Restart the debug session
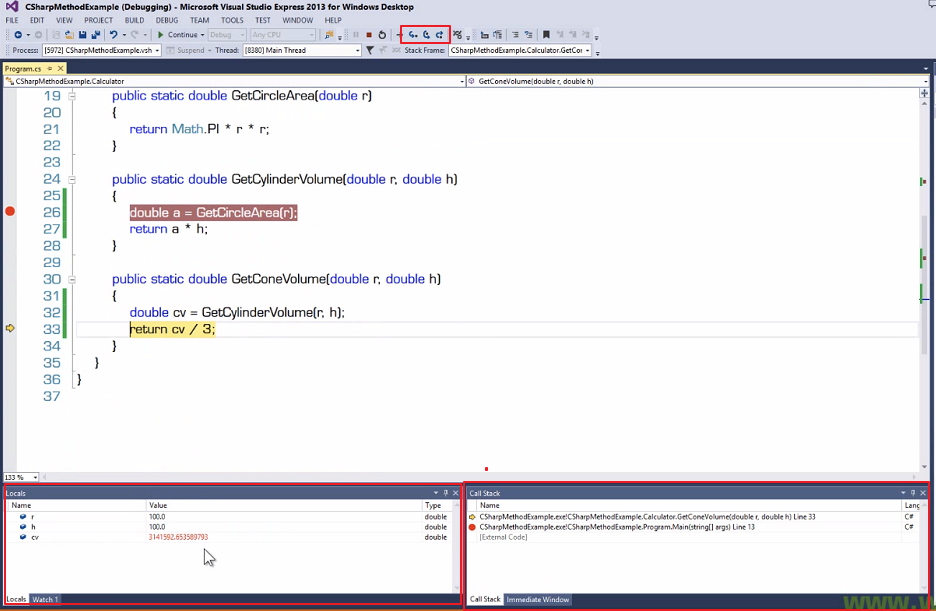The width and height of the screenshot is (936, 611). [x=382, y=35]
